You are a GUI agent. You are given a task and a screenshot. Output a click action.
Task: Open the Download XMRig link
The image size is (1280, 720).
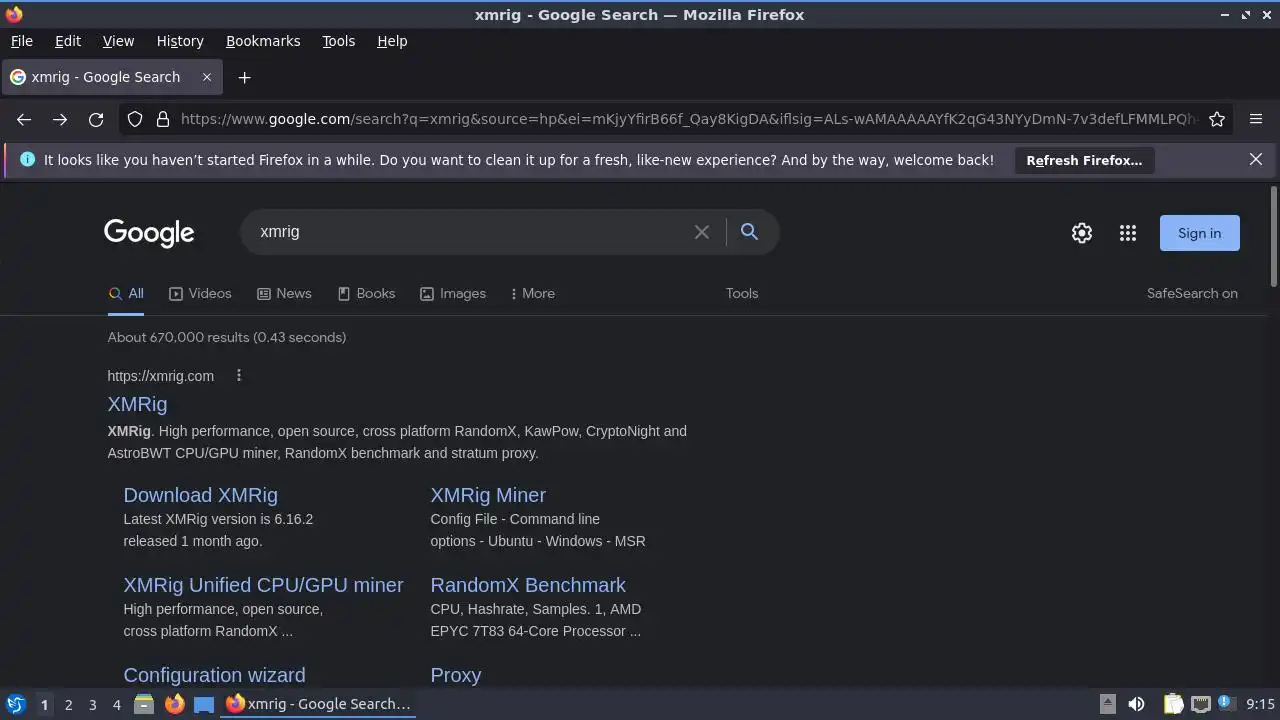click(200, 495)
